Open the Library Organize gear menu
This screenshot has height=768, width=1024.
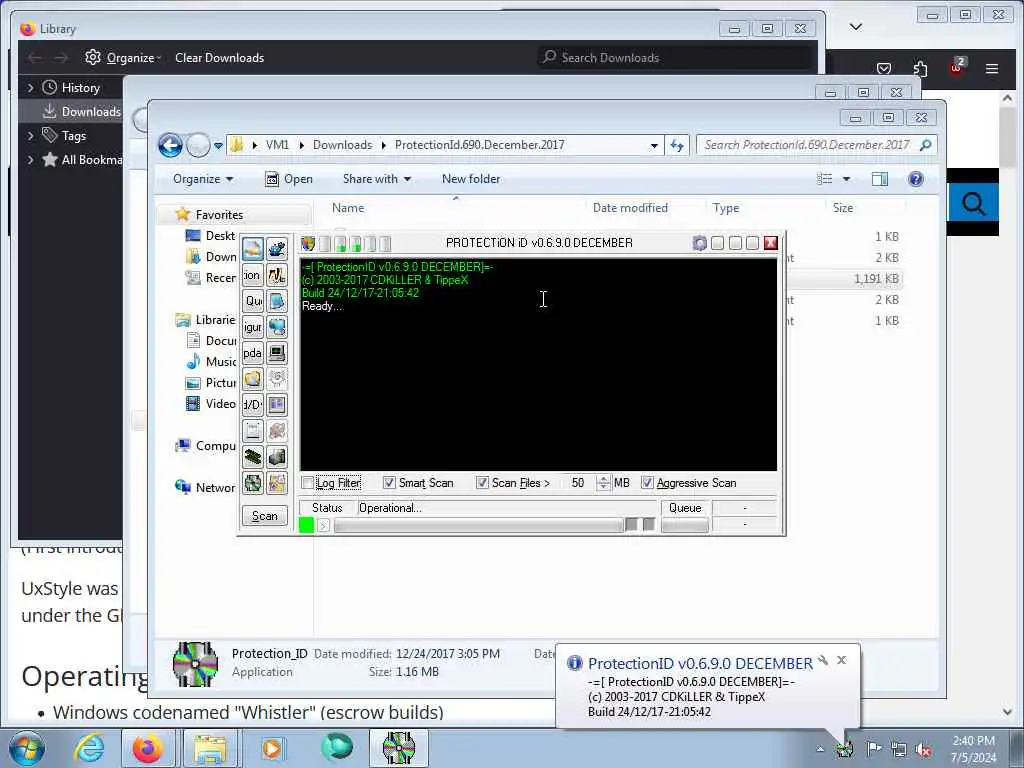click(x=123, y=57)
